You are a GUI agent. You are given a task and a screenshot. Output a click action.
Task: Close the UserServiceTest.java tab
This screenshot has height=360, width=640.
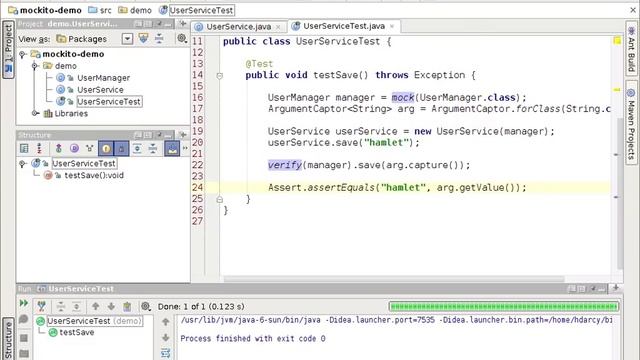click(392, 27)
